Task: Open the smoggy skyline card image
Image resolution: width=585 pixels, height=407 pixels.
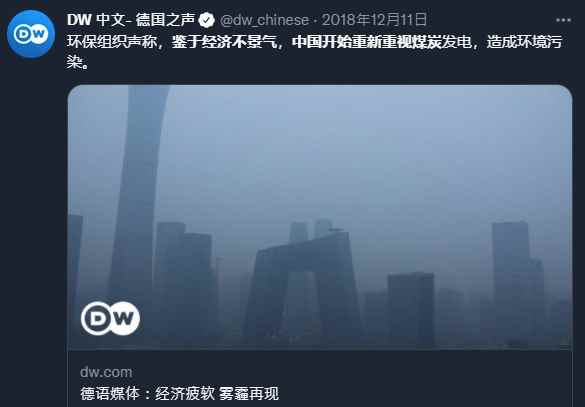Action: tap(320, 217)
